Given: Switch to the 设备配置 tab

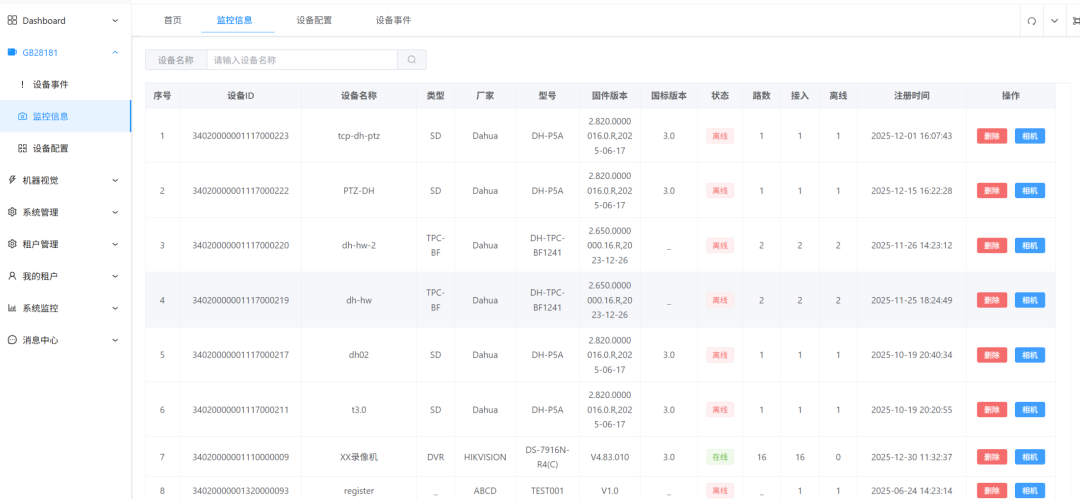Looking at the screenshot, I should click(314, 20).
